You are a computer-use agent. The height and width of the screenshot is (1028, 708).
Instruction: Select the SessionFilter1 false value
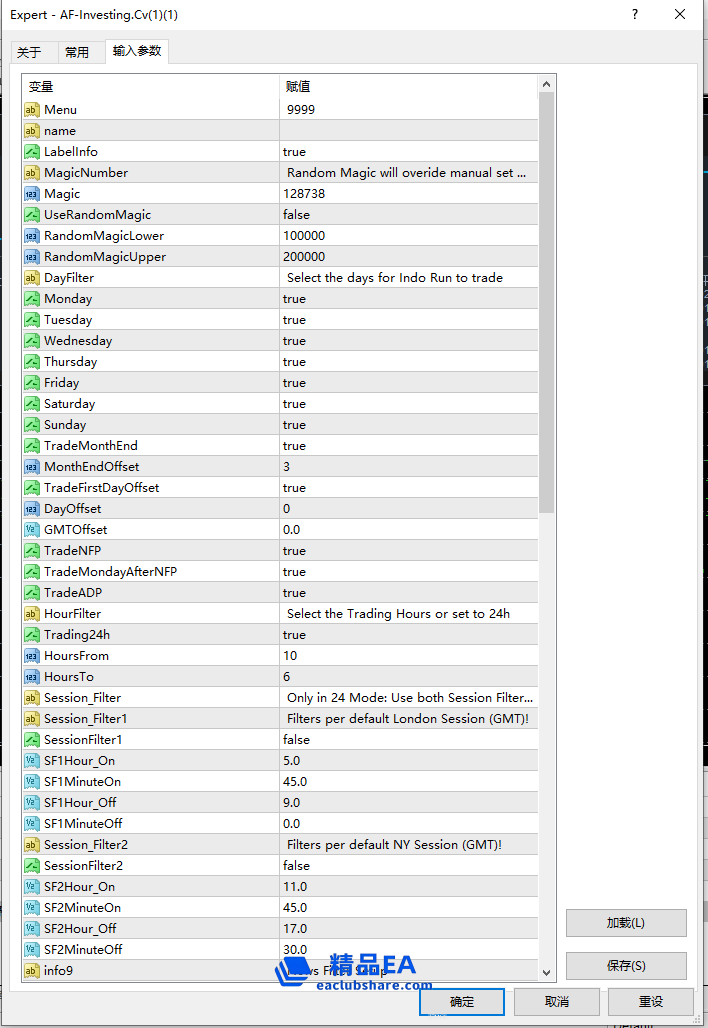click(x=408, y=740)
